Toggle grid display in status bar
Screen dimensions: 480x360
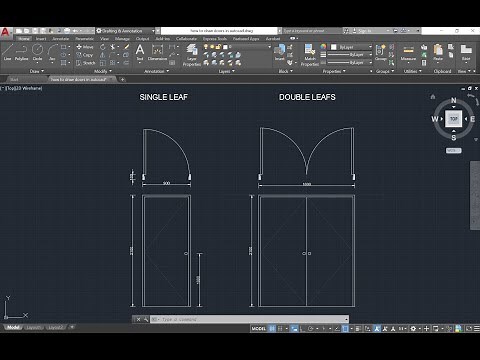click(272, 329)
